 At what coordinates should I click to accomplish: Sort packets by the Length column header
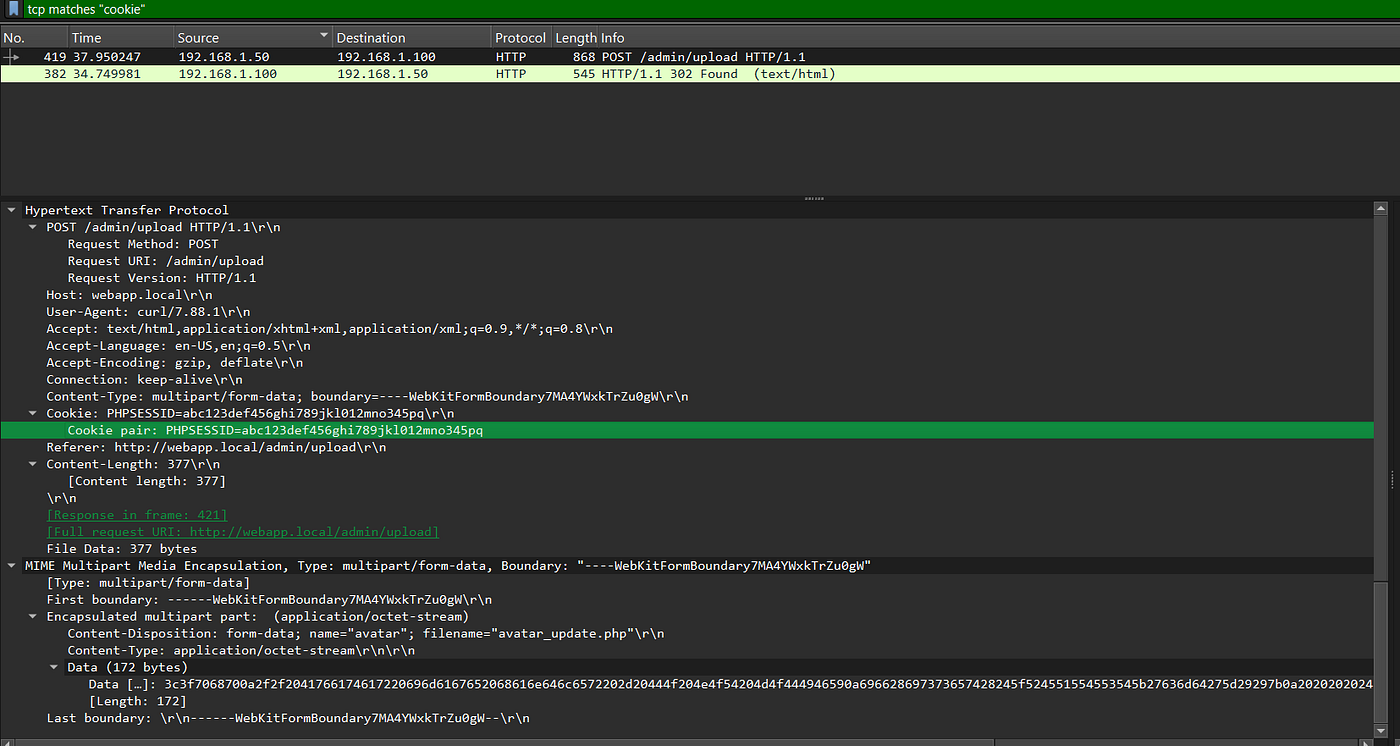click(576, 38)
